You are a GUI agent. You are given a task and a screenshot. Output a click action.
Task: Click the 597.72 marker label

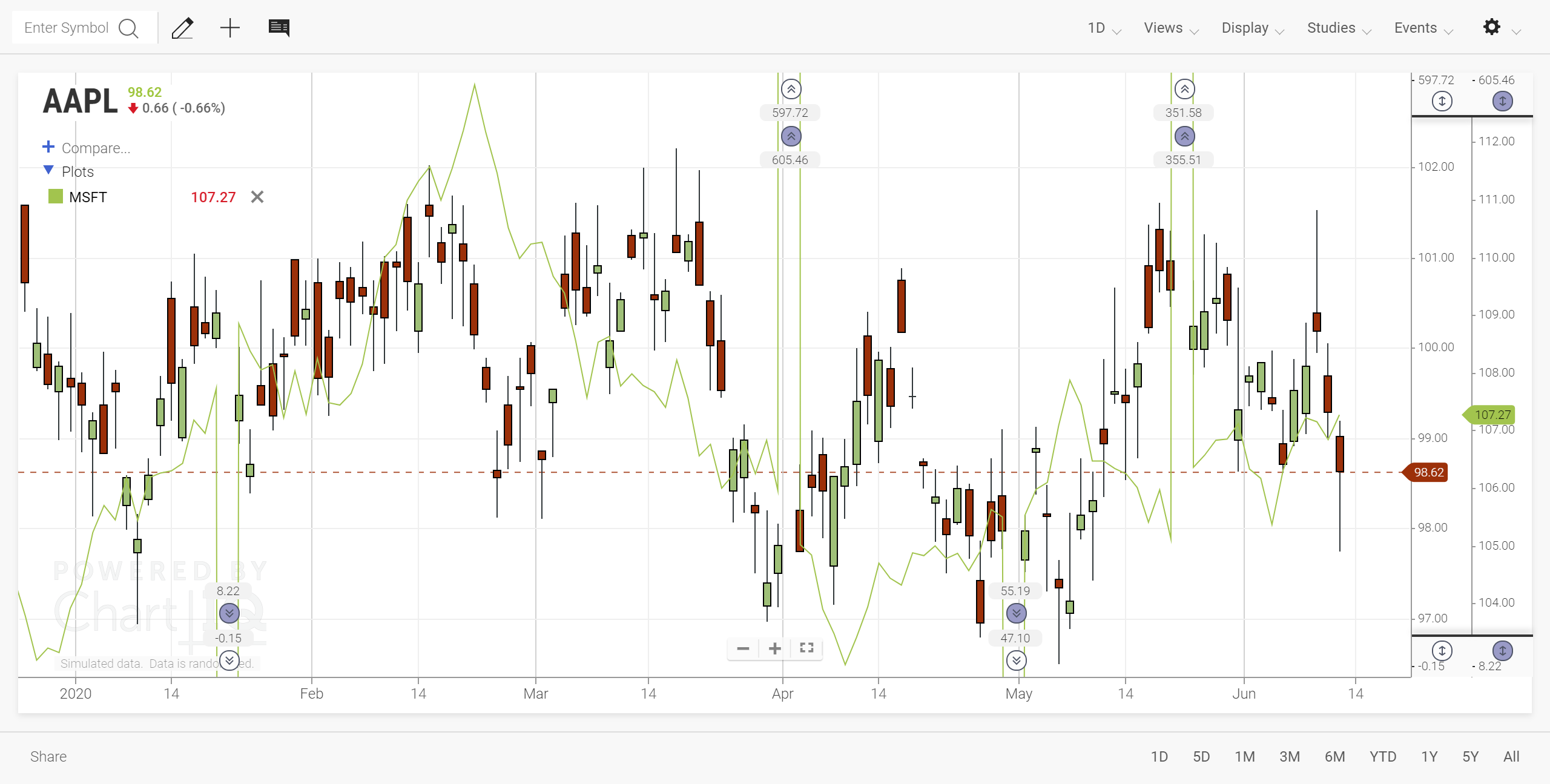click(790, 113)
